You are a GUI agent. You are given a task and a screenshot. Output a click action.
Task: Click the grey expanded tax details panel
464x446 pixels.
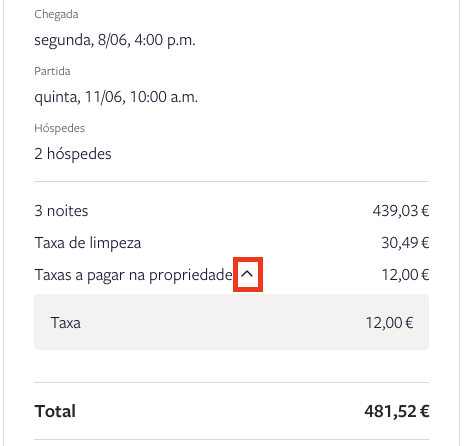(231, 322)
